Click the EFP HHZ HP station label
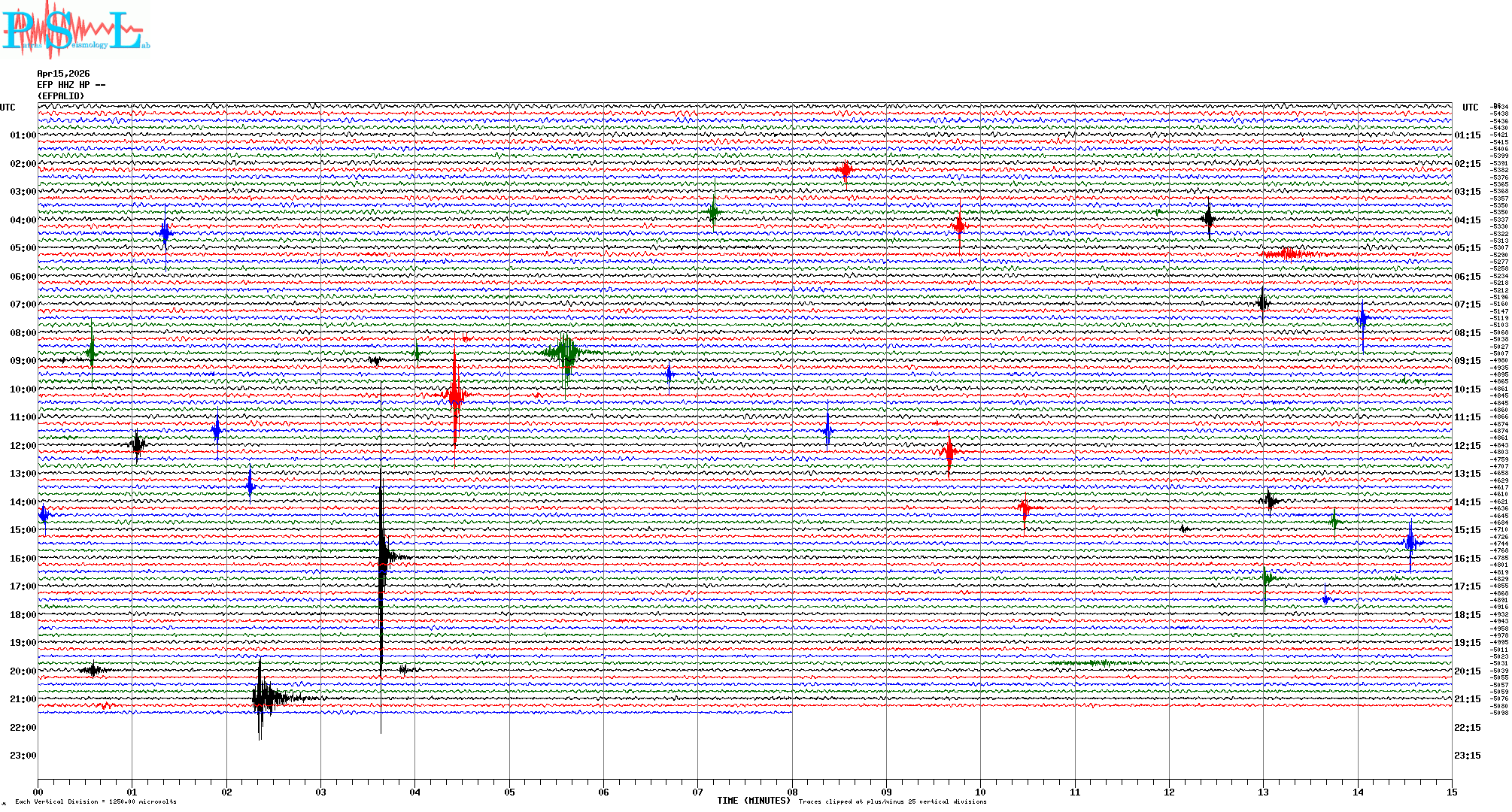The height and width of the screenshot is (812, 1512). point(71,85)
